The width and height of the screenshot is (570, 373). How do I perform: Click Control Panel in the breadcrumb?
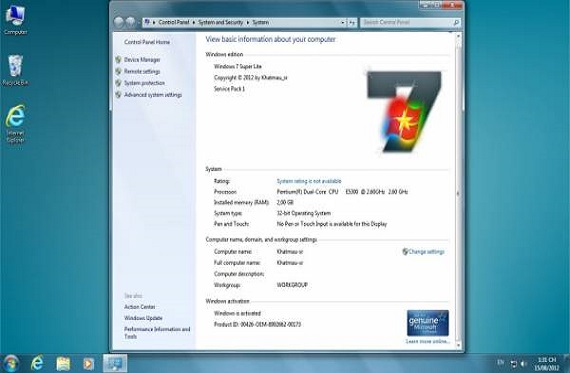[174, 23]
